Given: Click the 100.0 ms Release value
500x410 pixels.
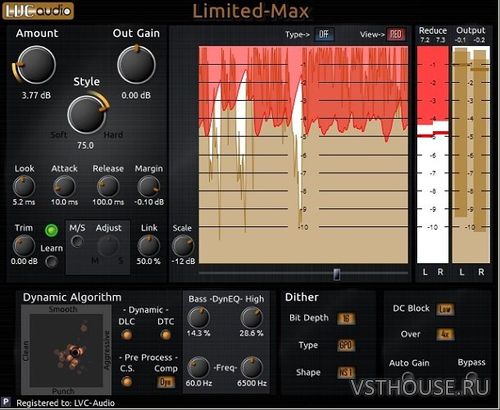Looking at the screenshot, I should click(x=108, y=202).
